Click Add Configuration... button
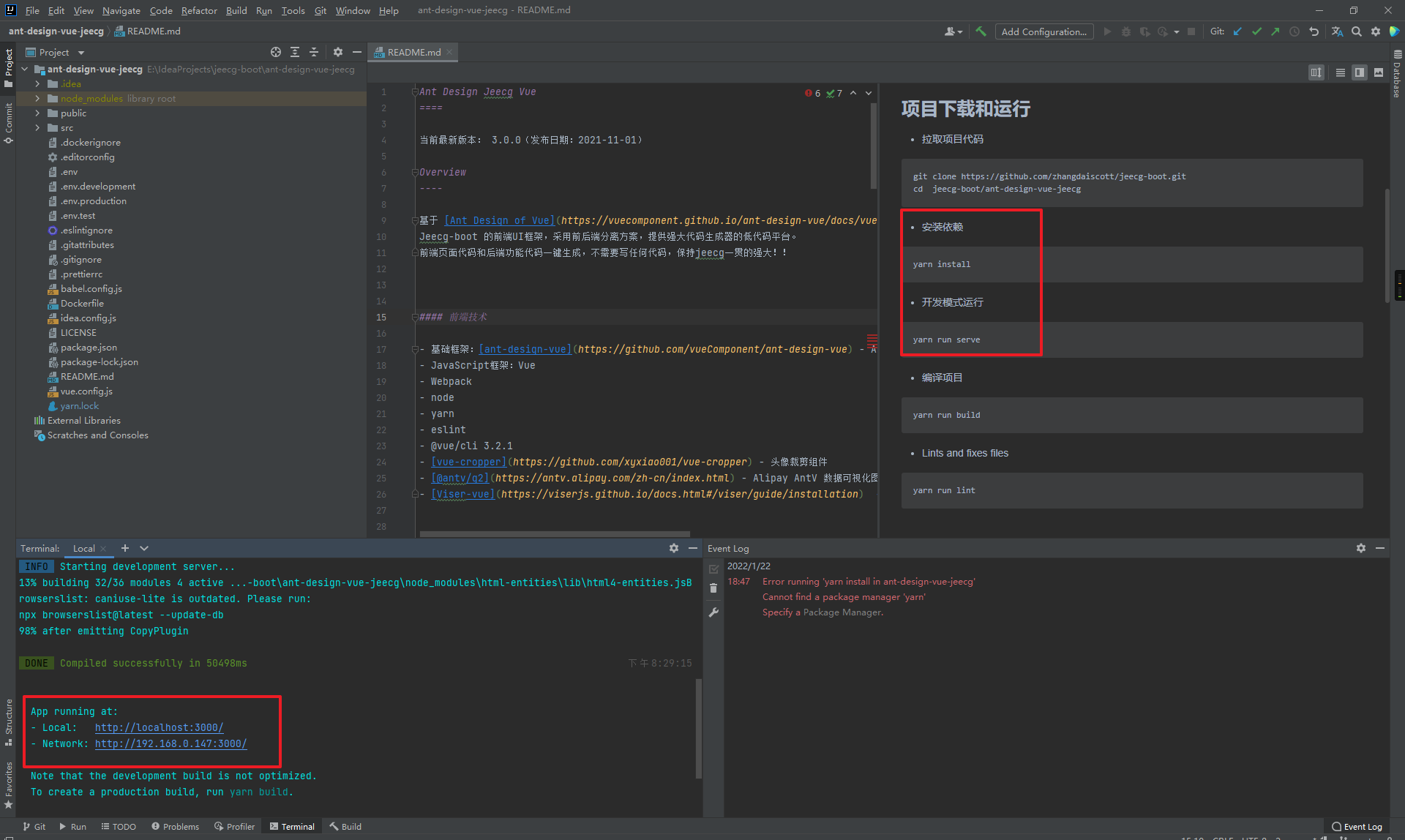This screenshot has height=840, width=1405. coord(1044,31)
